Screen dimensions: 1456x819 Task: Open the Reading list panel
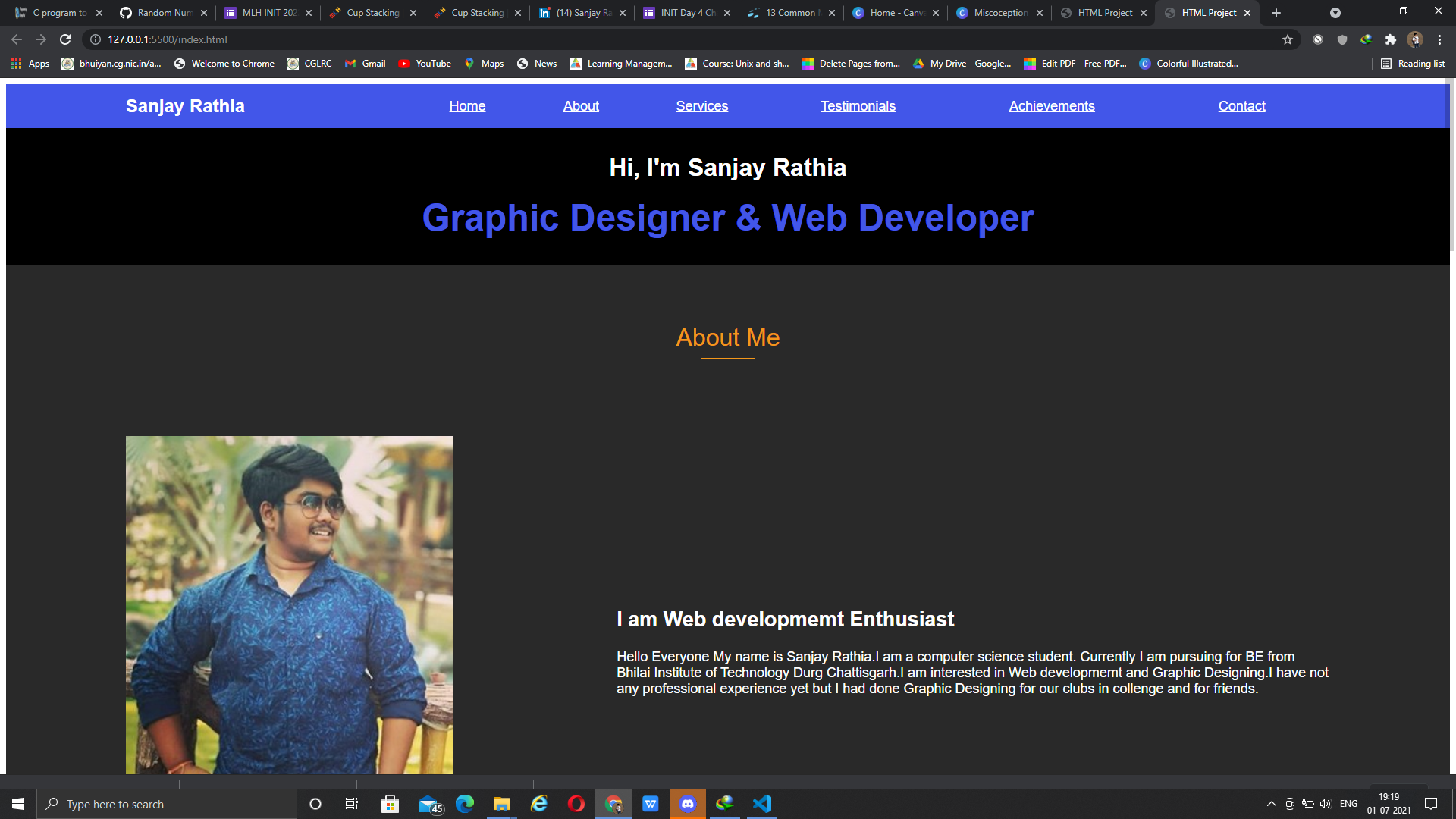pos(1413,64)
